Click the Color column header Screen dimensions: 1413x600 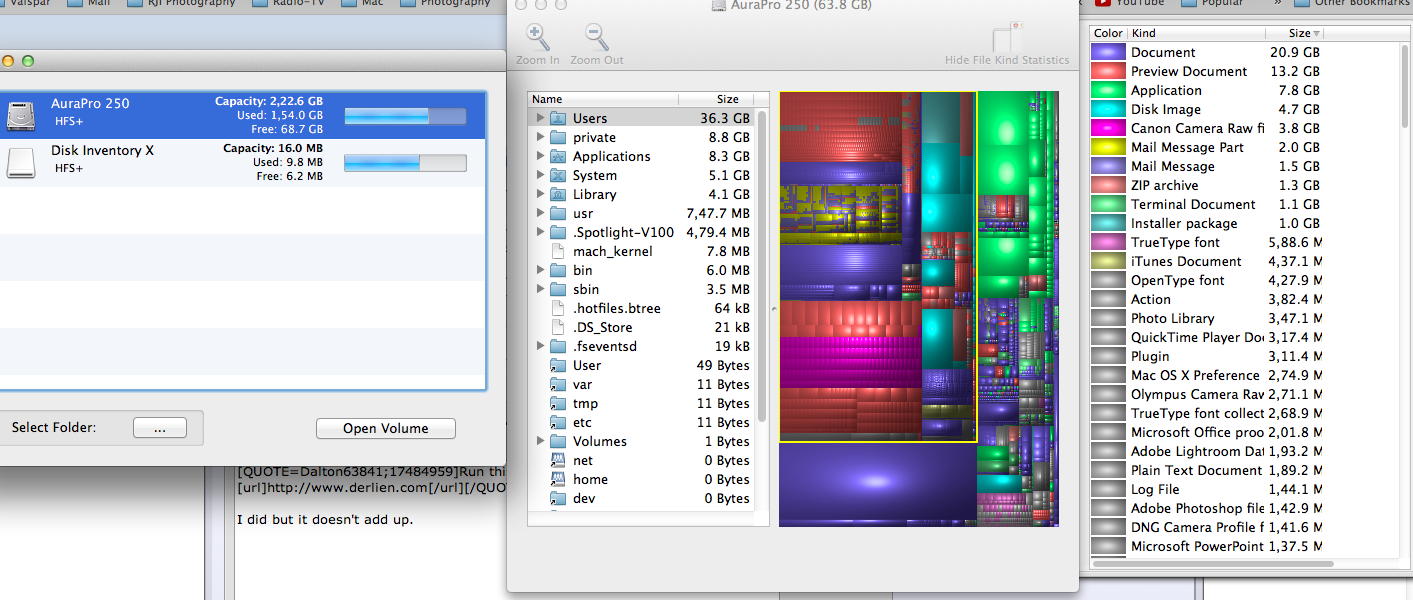[1109, 33]
